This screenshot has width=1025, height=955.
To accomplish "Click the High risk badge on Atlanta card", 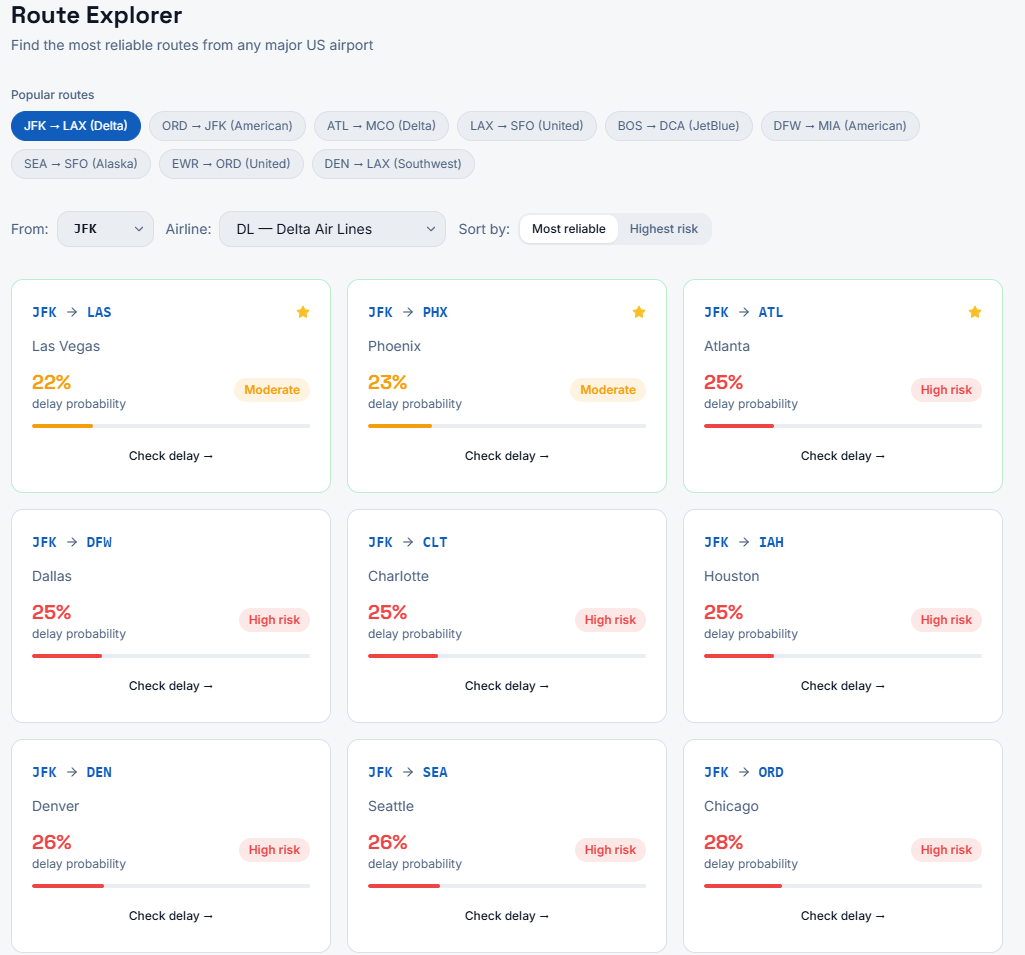I will pyautogui.click(x=946, y=390).
